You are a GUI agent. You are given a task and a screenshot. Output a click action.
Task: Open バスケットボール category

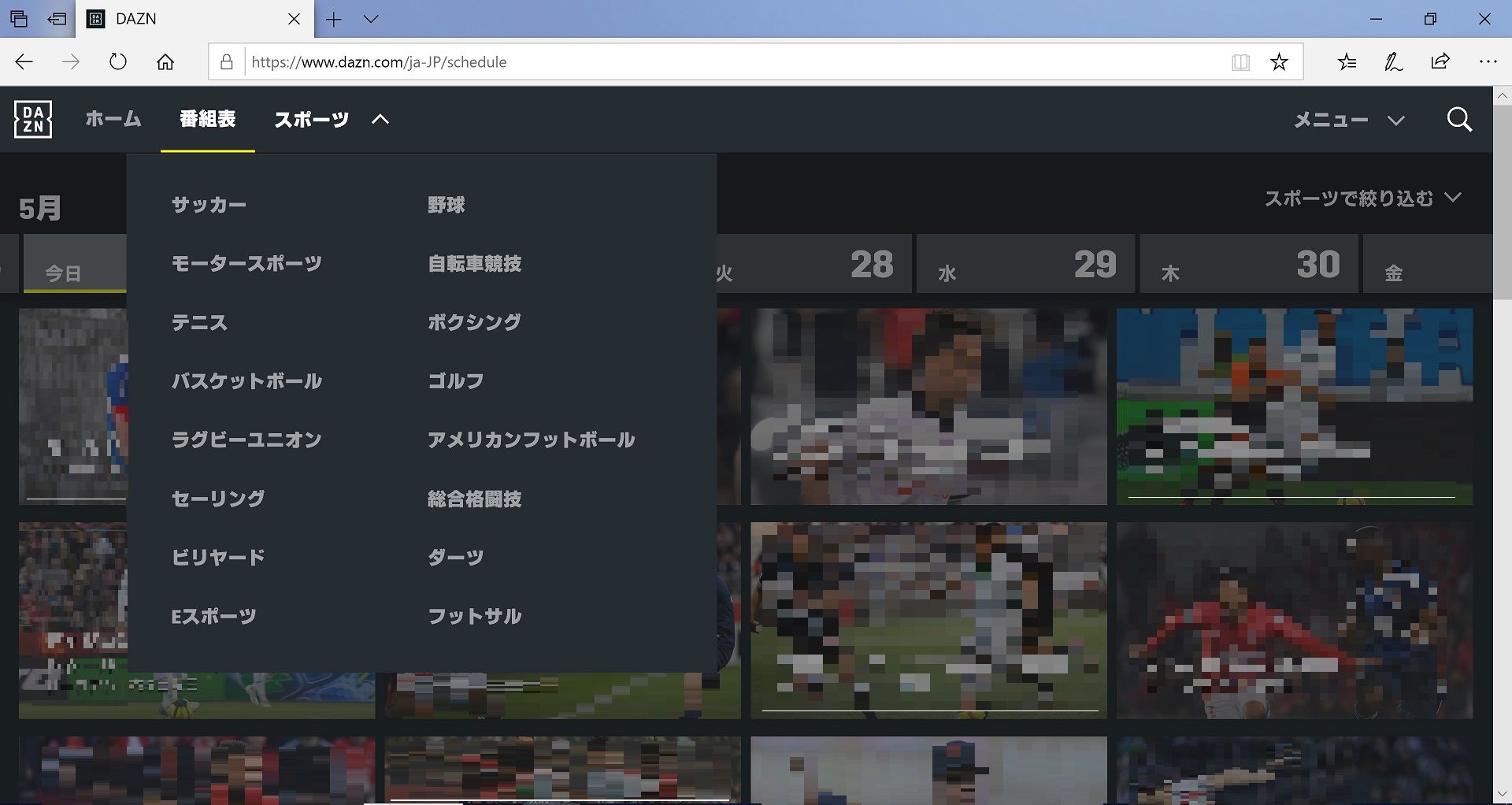[246, 381]
